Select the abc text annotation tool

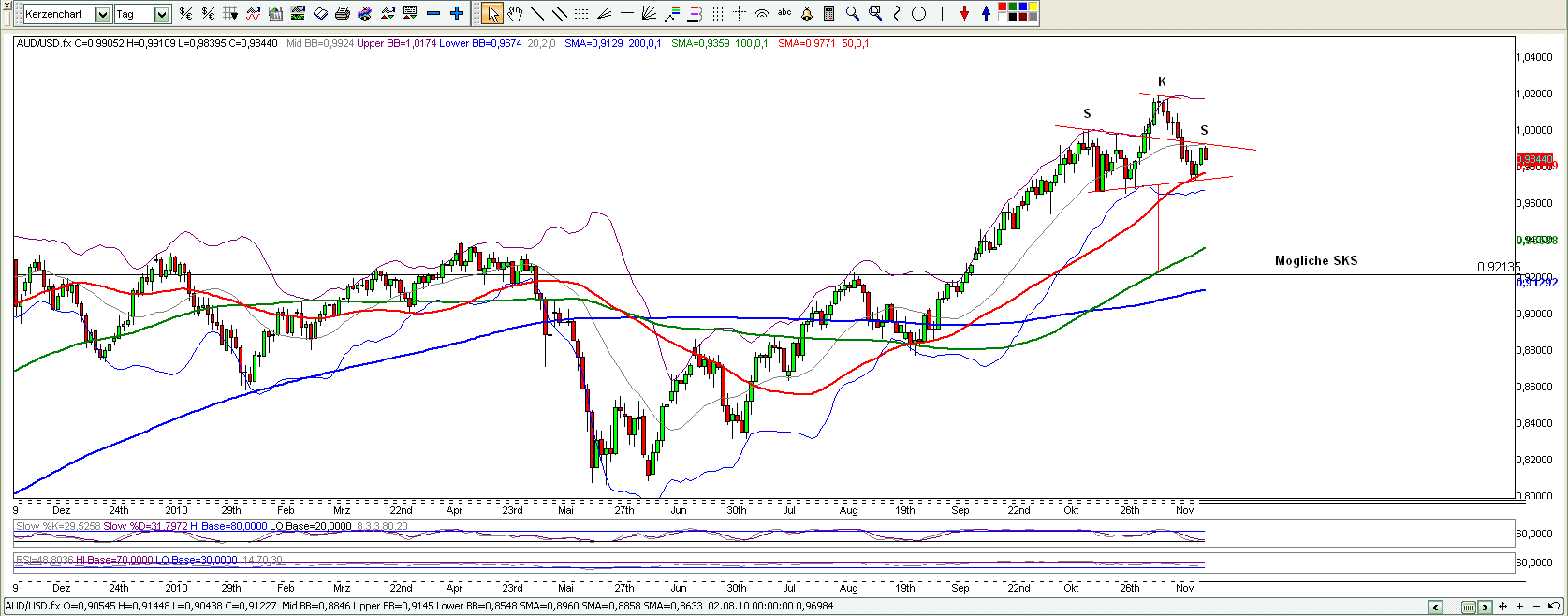pyautogui.click(x=784, y=12)
